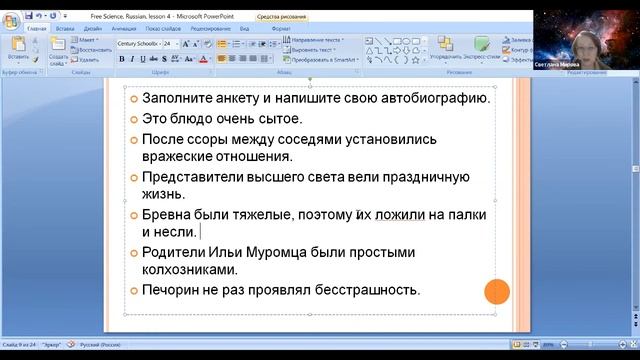Click the Удалить delete slide button
This screenshot has height=360, width=640.
click(85, 60)
